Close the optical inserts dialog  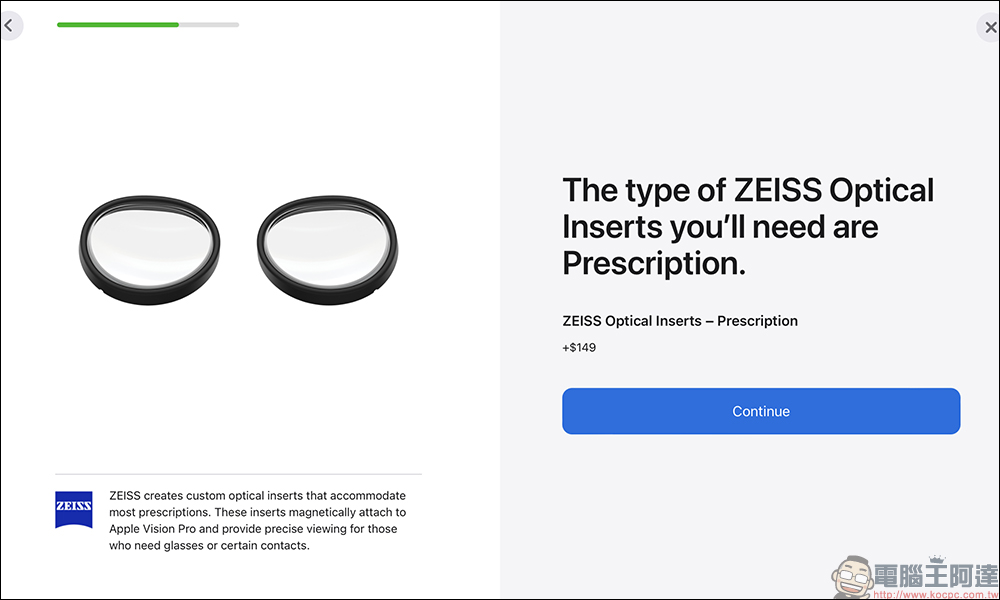(x=990, y=27)
